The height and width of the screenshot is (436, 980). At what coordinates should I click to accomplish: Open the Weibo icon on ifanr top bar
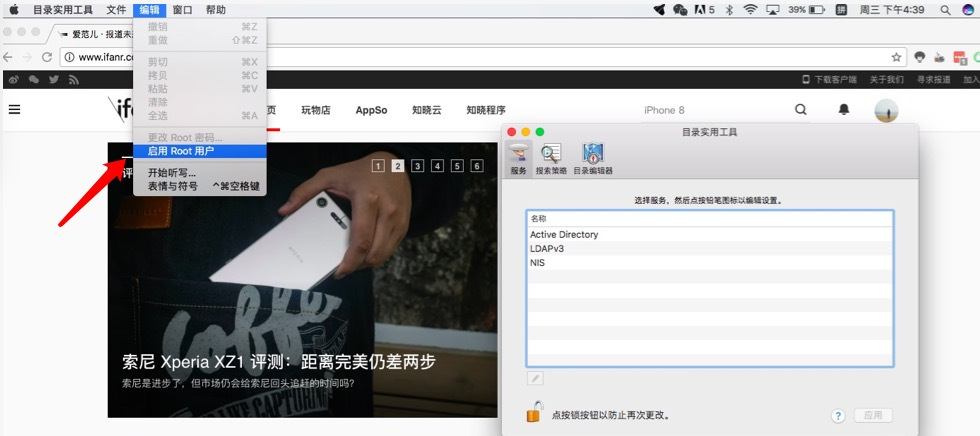pyautogui.click(x=14, y=79)
